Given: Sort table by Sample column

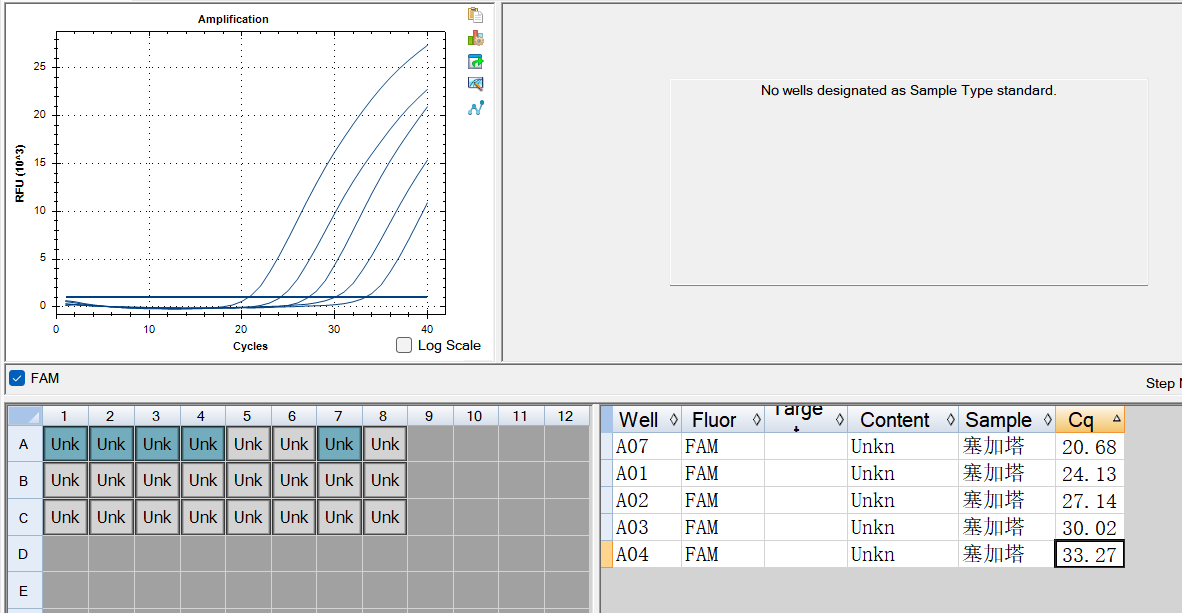Looking at the screenshot, I should click(1006, 420).
